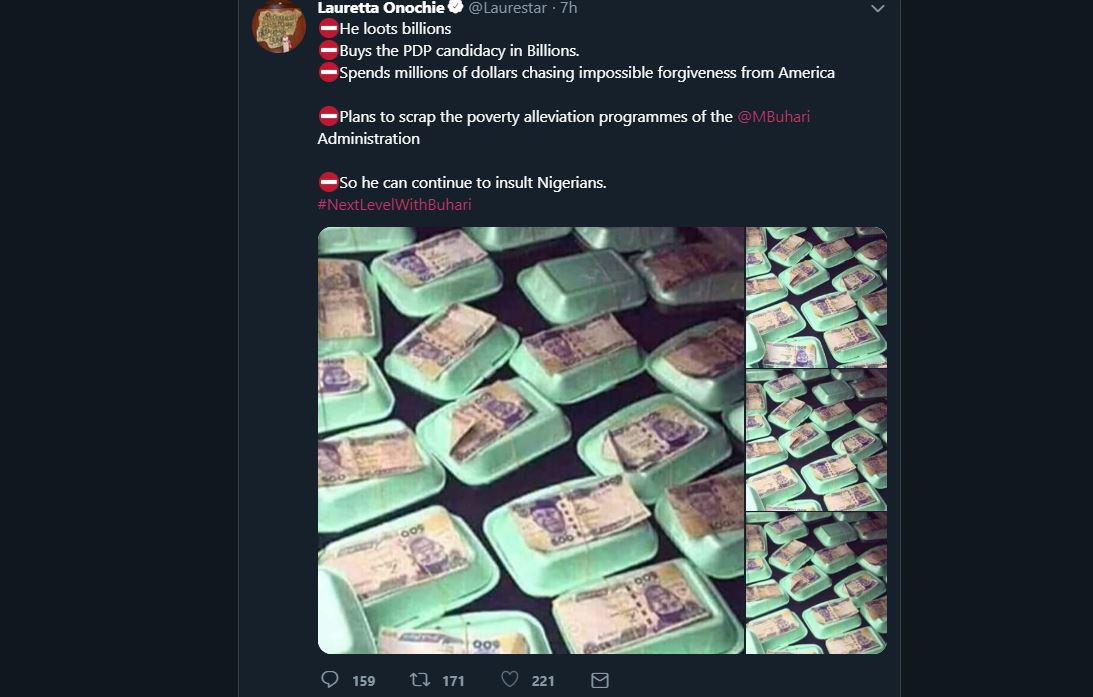This screenshot has height=697, width=1093.
Task: Click the 159 replies count
Action: pyautogui.click(x=364, y=681)
